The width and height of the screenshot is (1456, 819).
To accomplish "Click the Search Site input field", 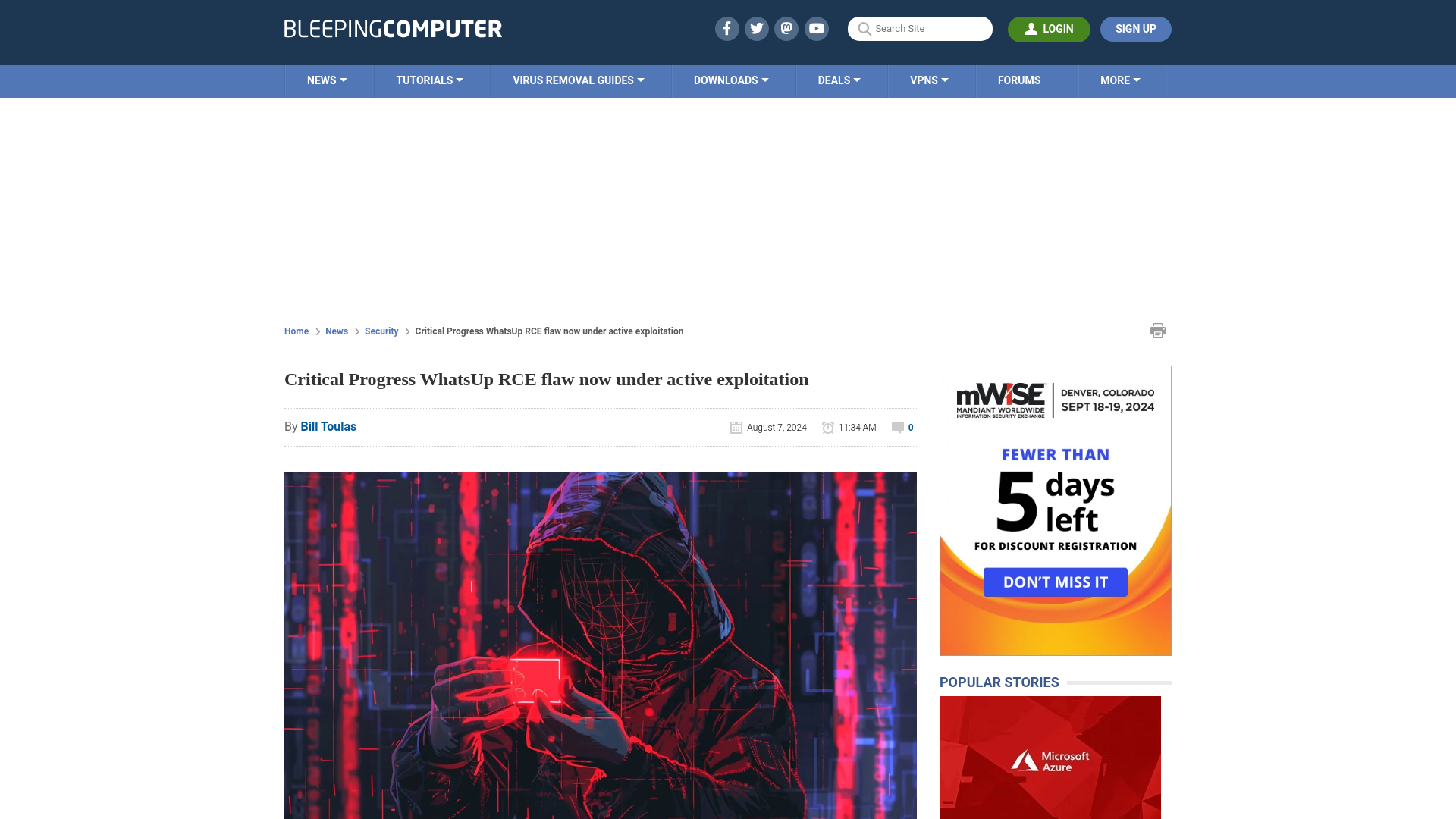I will [920, 28].
